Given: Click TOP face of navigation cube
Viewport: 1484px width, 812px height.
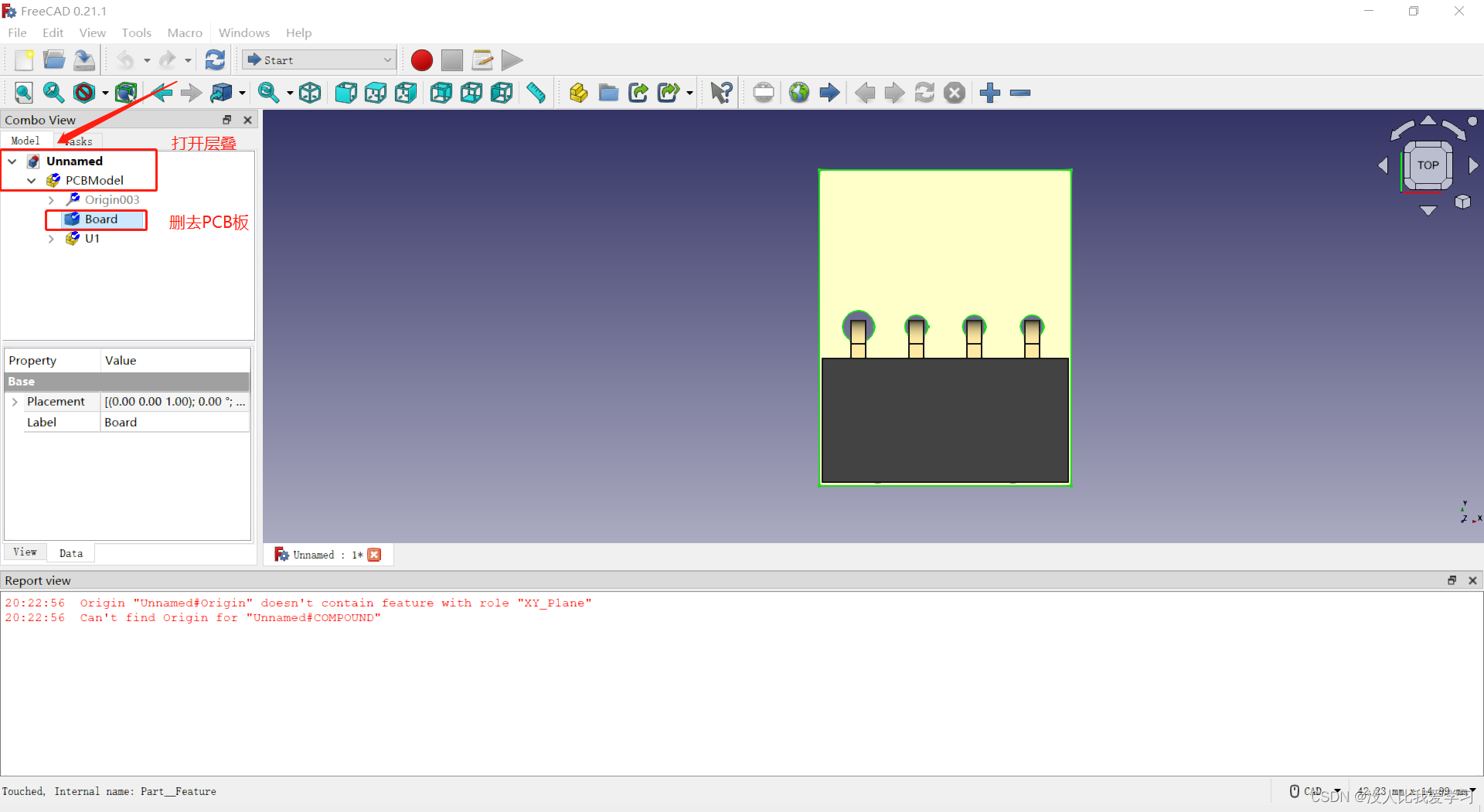Looking at the screenshot, I should tap(1428, 165).
